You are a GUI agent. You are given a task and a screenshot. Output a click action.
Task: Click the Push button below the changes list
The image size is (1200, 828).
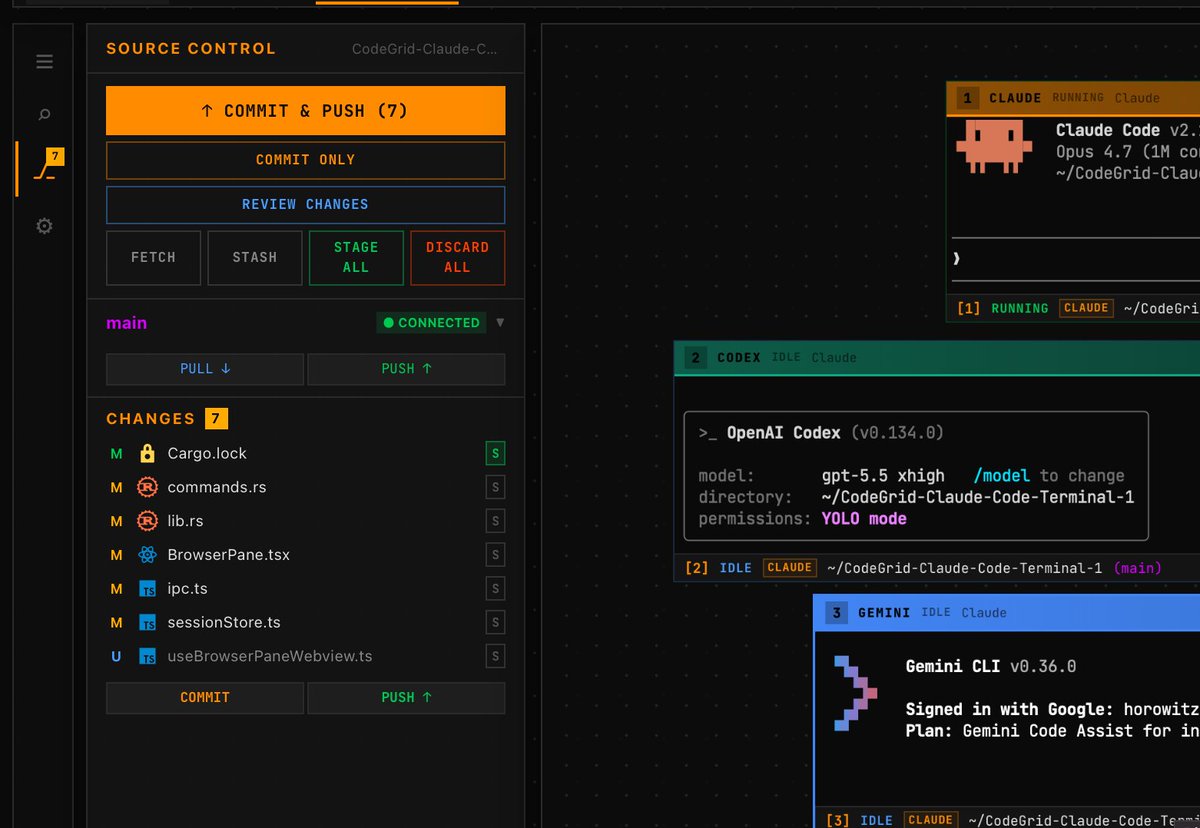tap(406, 698)
